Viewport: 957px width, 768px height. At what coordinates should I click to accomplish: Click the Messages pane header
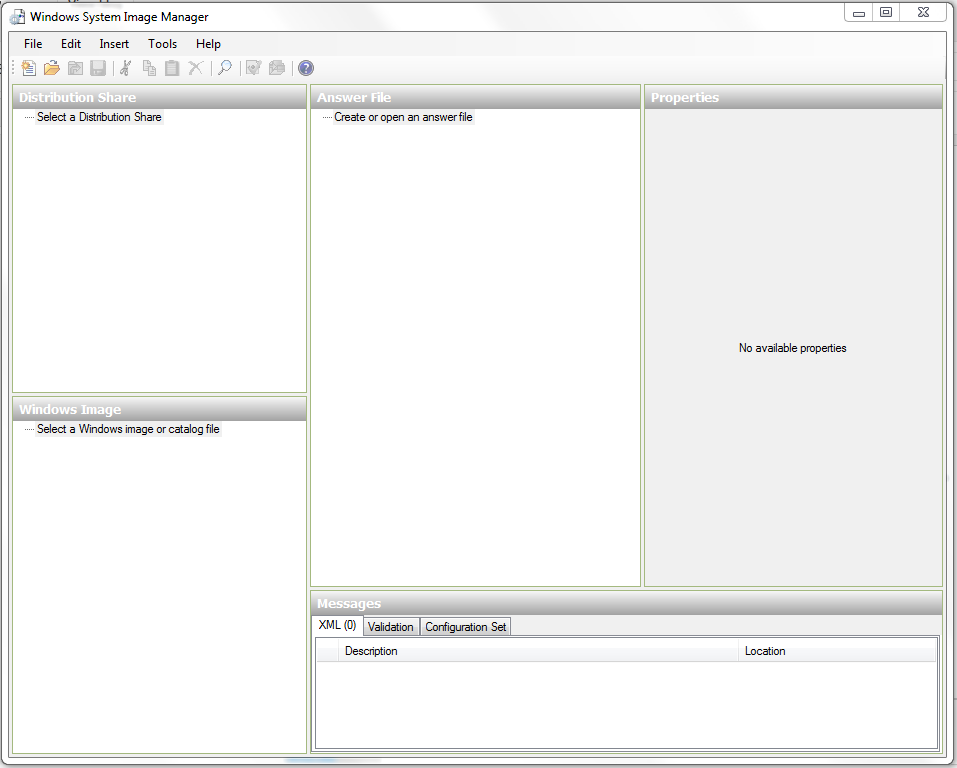627,603
